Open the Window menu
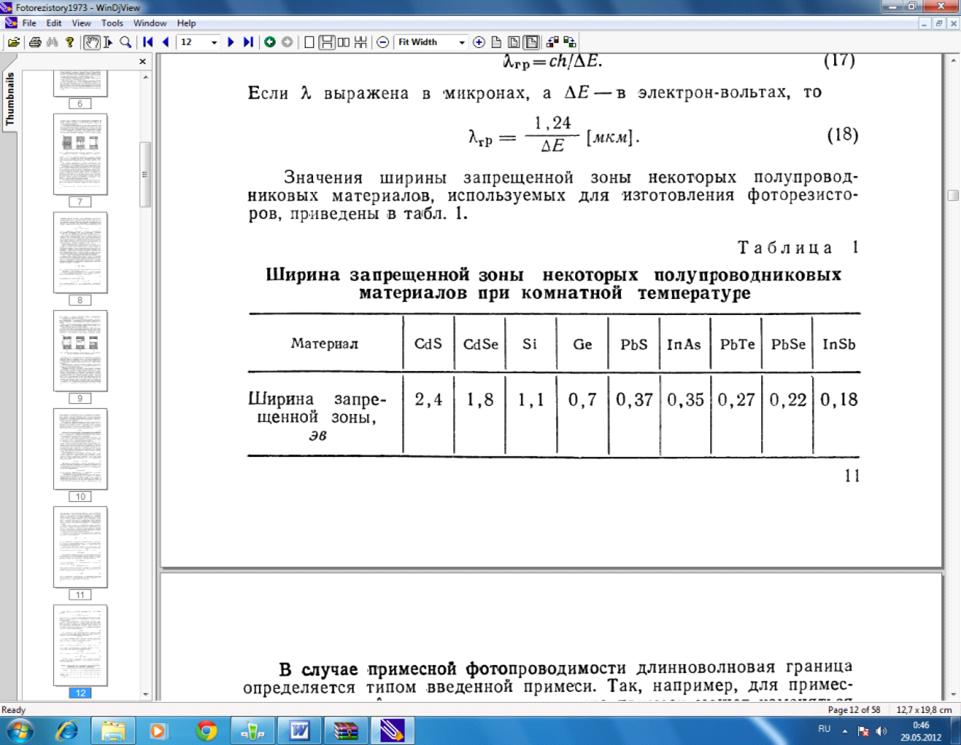 [150, 23]
